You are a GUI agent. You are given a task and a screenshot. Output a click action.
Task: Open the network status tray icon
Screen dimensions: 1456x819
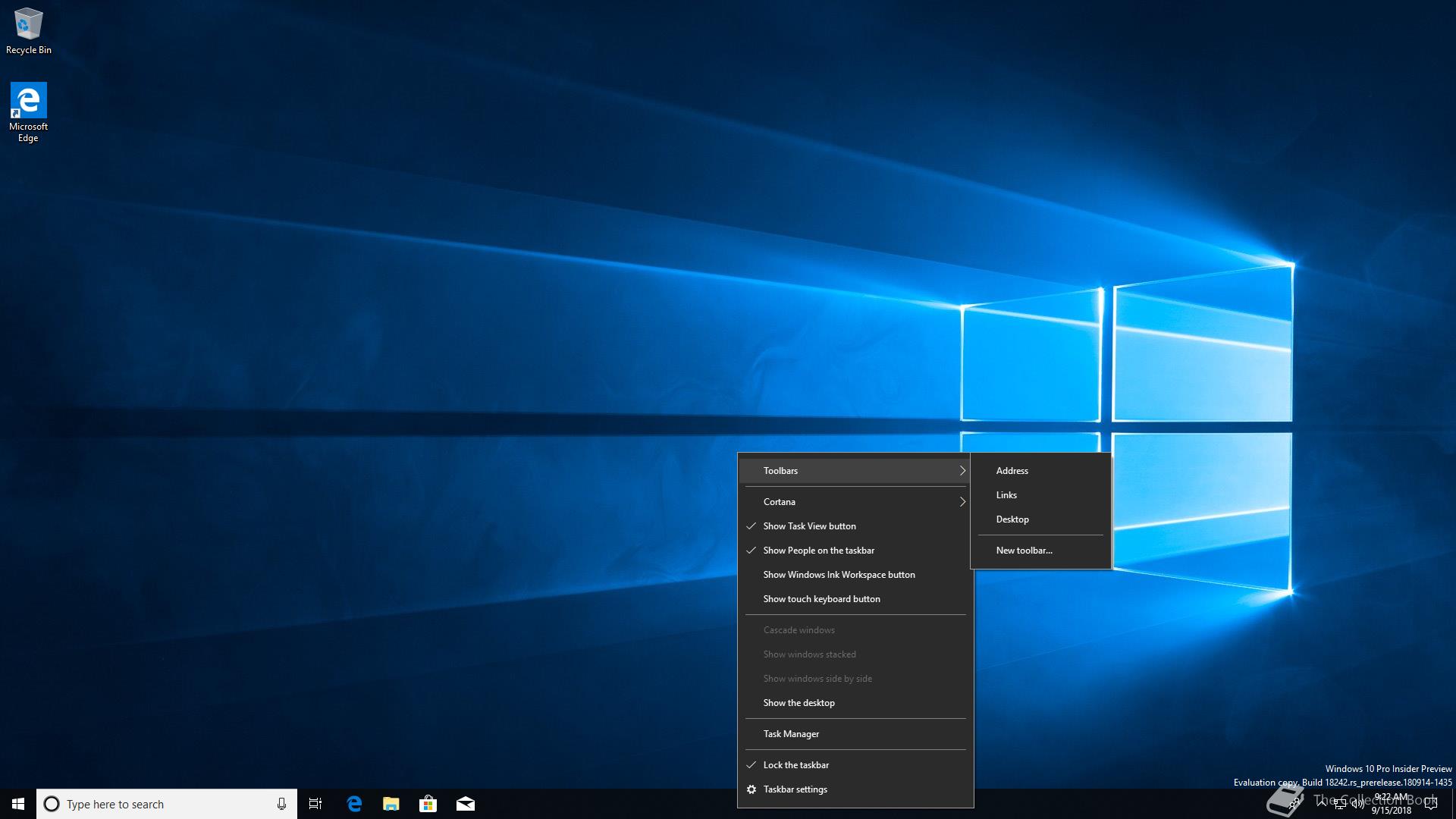click(x=1340, y=804)
